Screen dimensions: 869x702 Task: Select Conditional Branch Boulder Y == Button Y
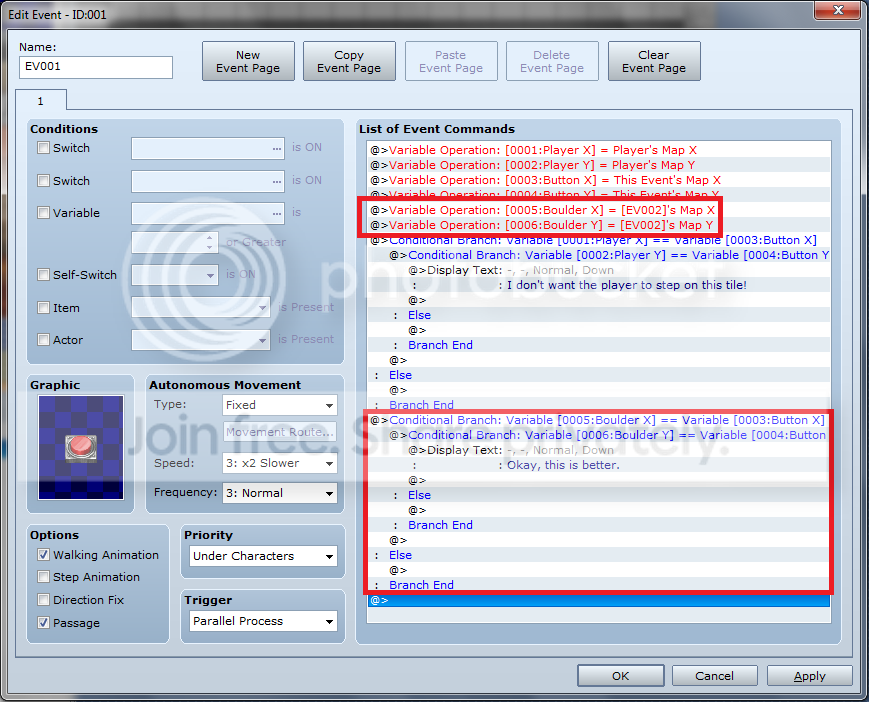point(599,435)
